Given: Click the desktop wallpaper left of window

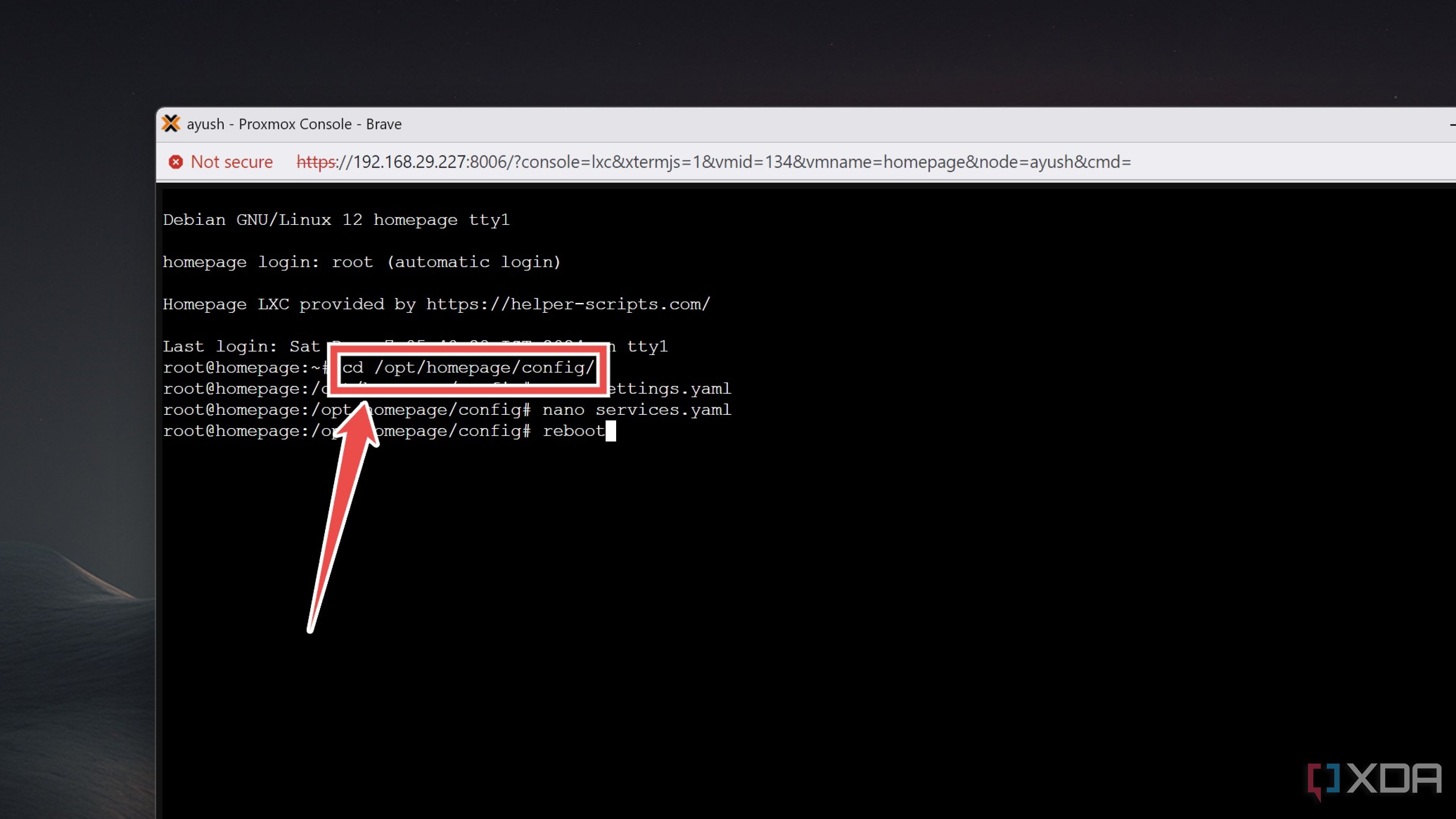Looking at the screenshot, I should tap(74, 395).
